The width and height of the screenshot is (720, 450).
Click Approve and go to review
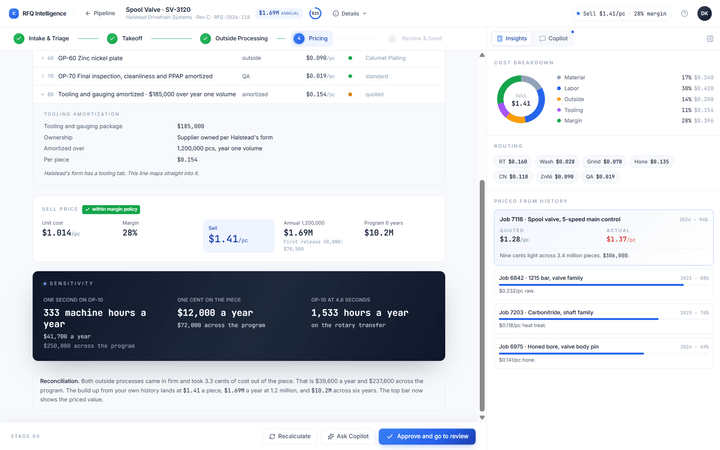click(427, 436)
